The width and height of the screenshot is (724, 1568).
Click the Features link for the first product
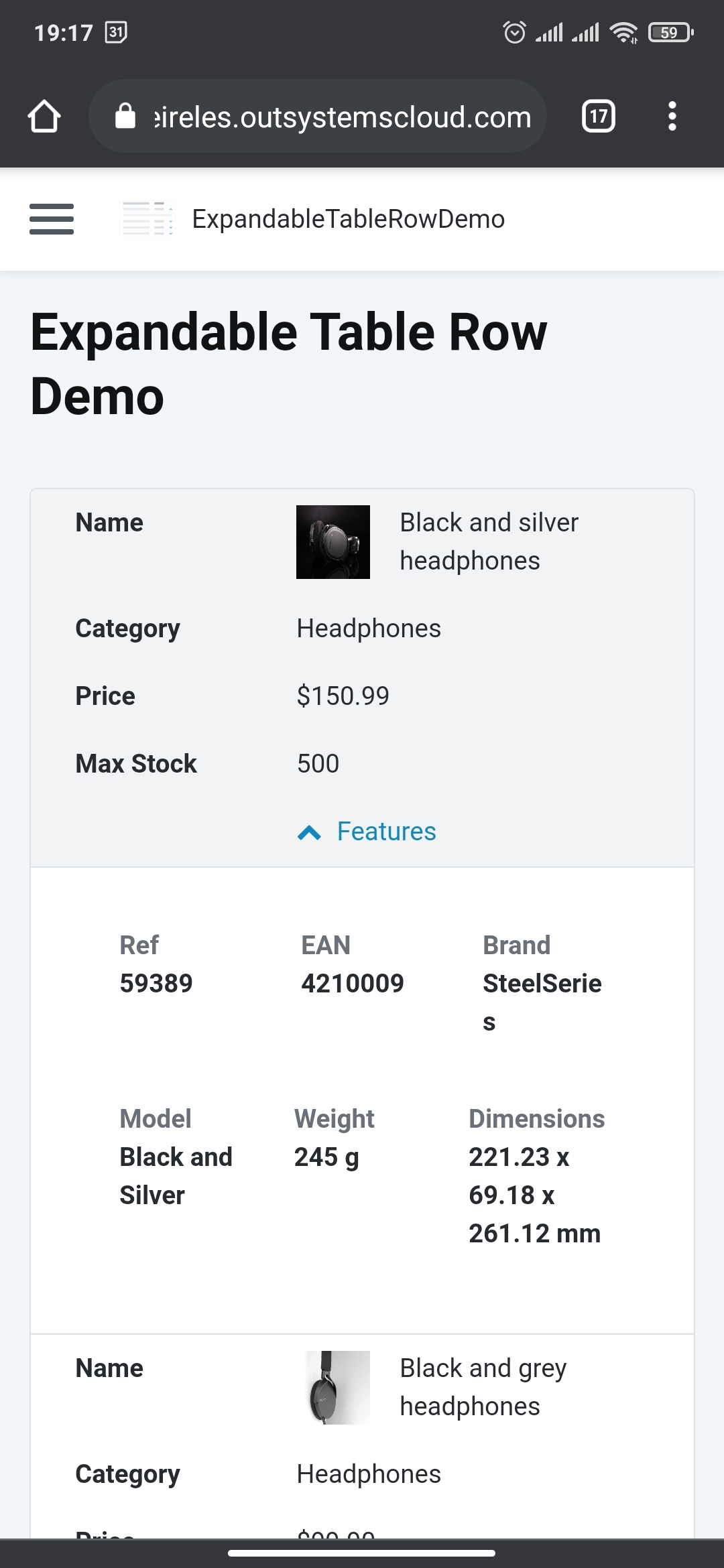pos(386,832)
